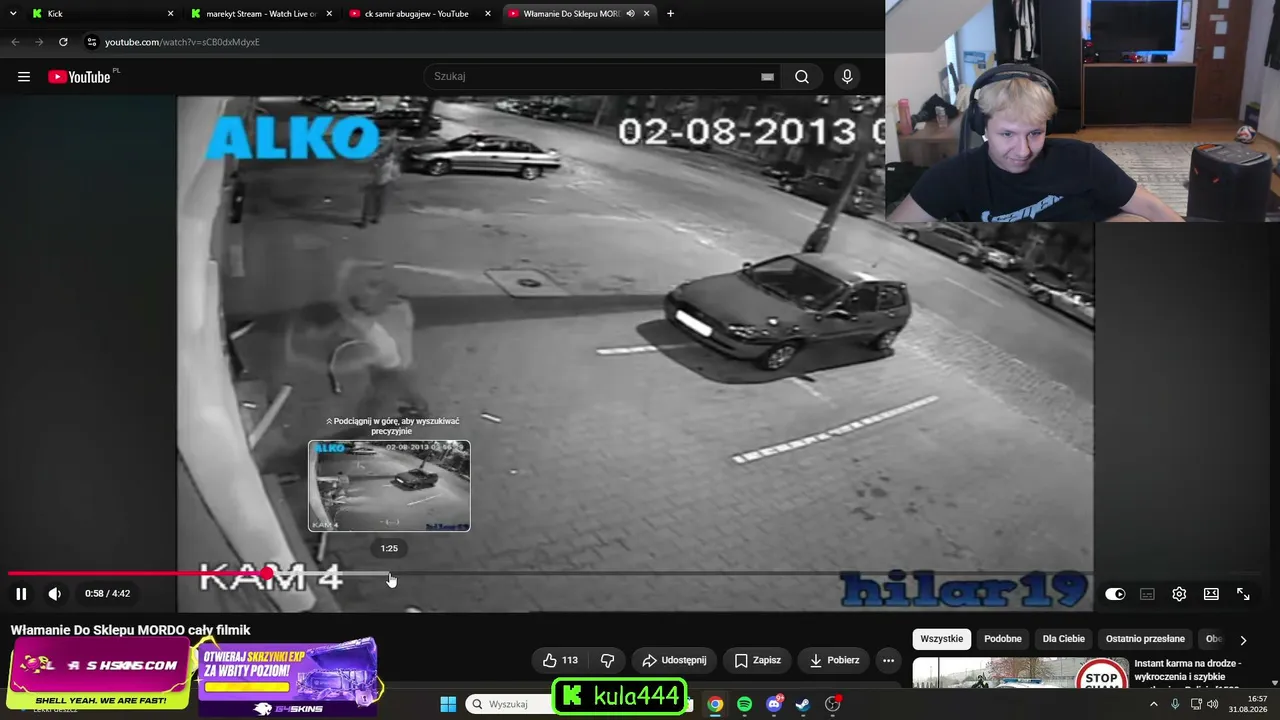Screen dimensions: 1280x720
Task: Close the marekyt Stream tab
Action: point(329,14)
